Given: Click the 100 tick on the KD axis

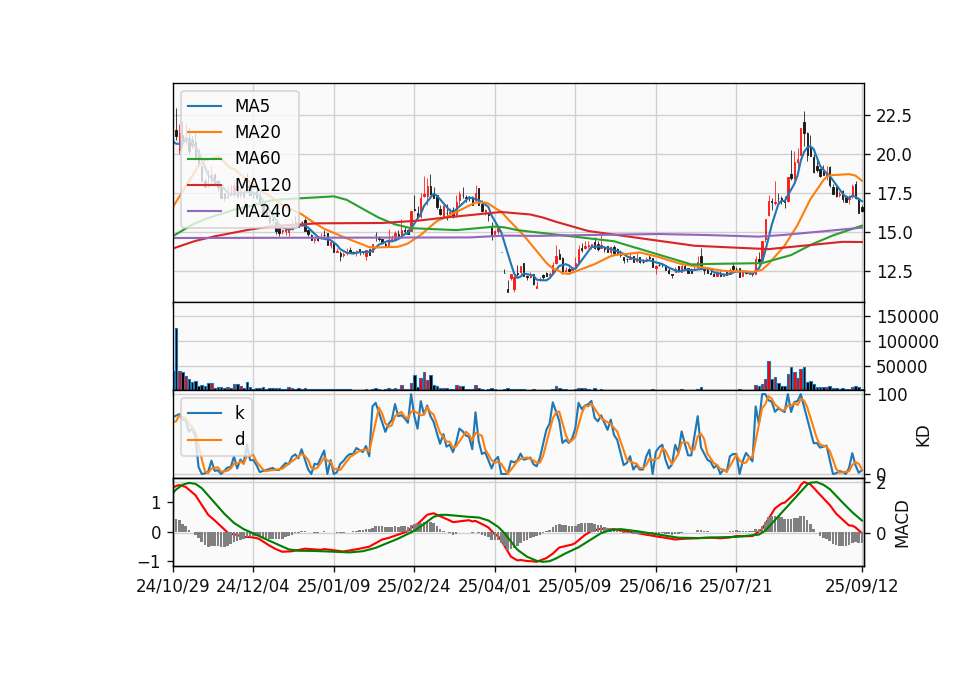Looking at the screenshot, I should pyautogui.click(x=892, y=395).
